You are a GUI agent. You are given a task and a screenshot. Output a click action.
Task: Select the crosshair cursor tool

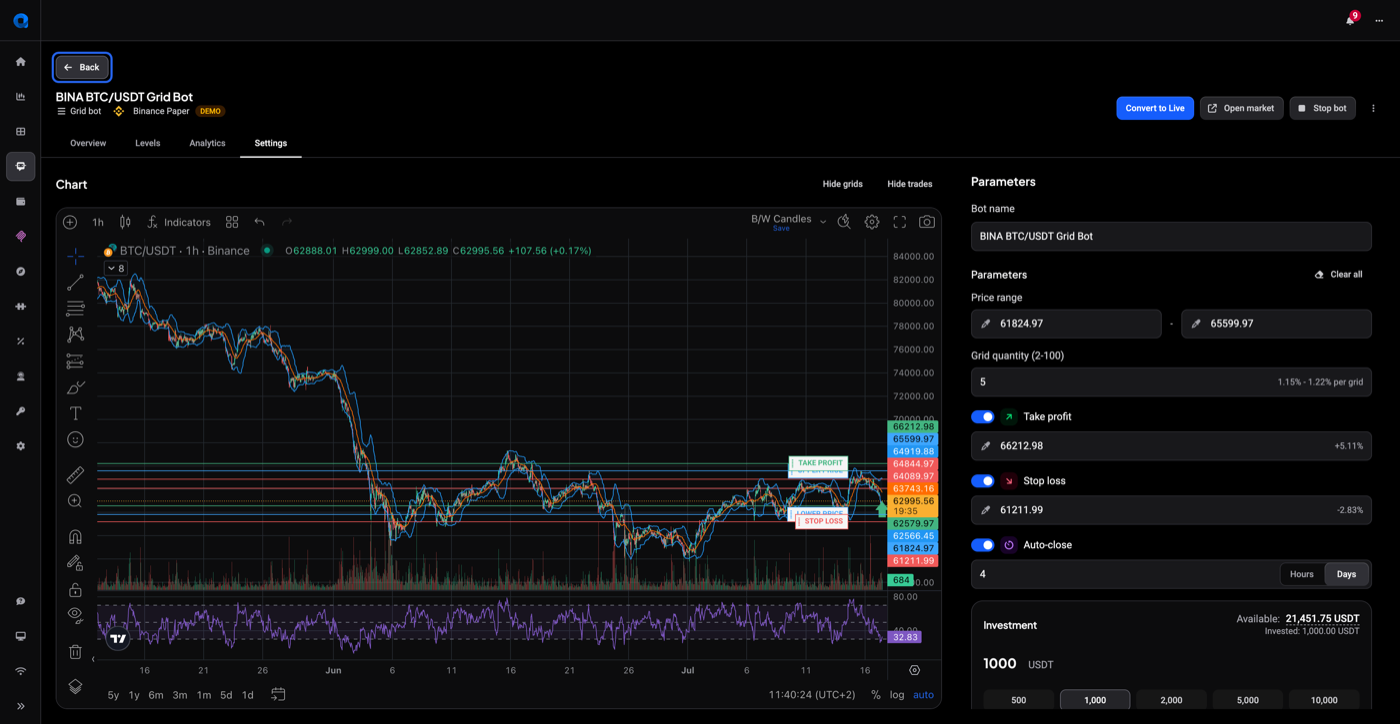tap(75, 256)
